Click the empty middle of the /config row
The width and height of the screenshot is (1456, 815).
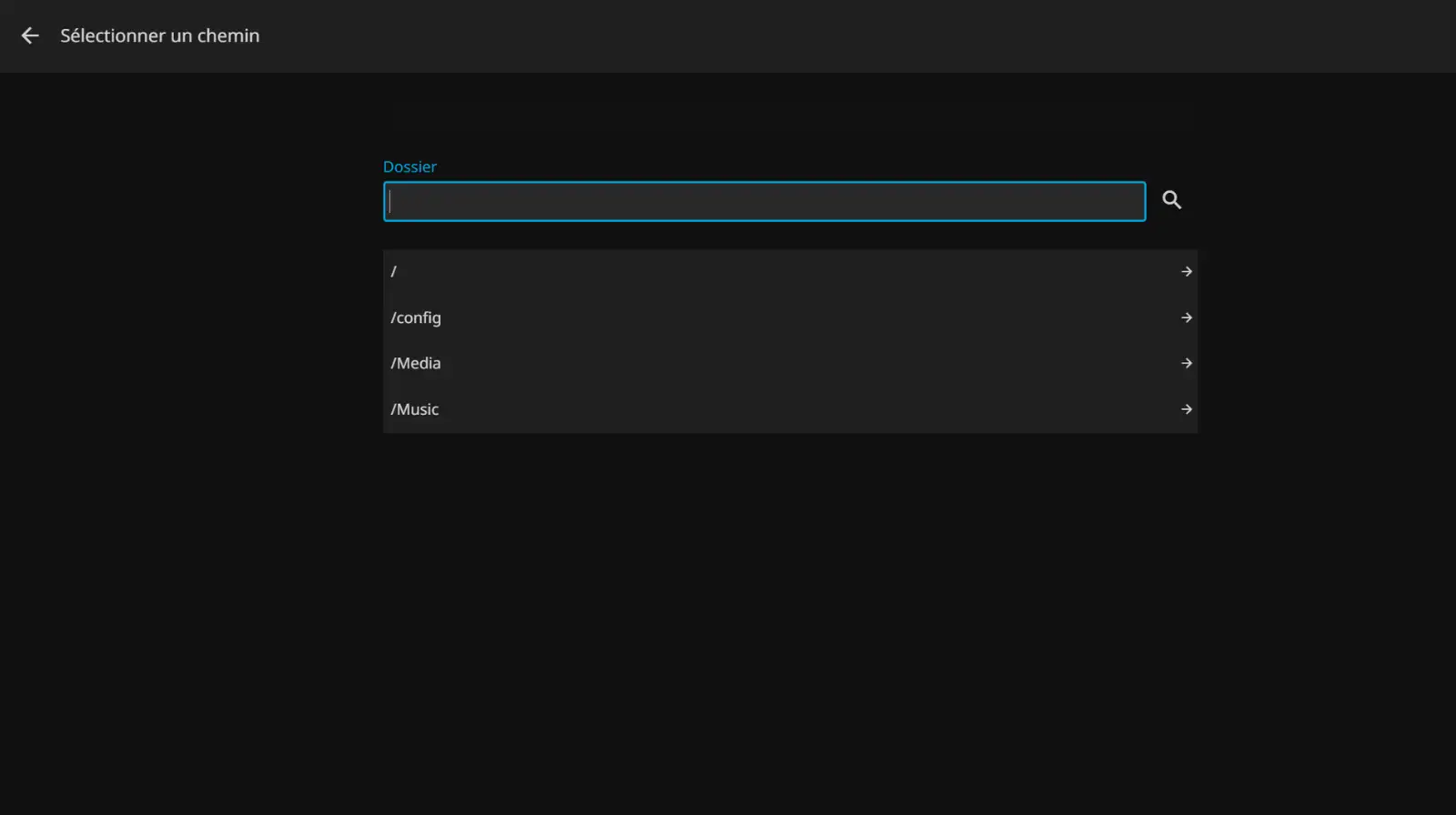point(790,317)
